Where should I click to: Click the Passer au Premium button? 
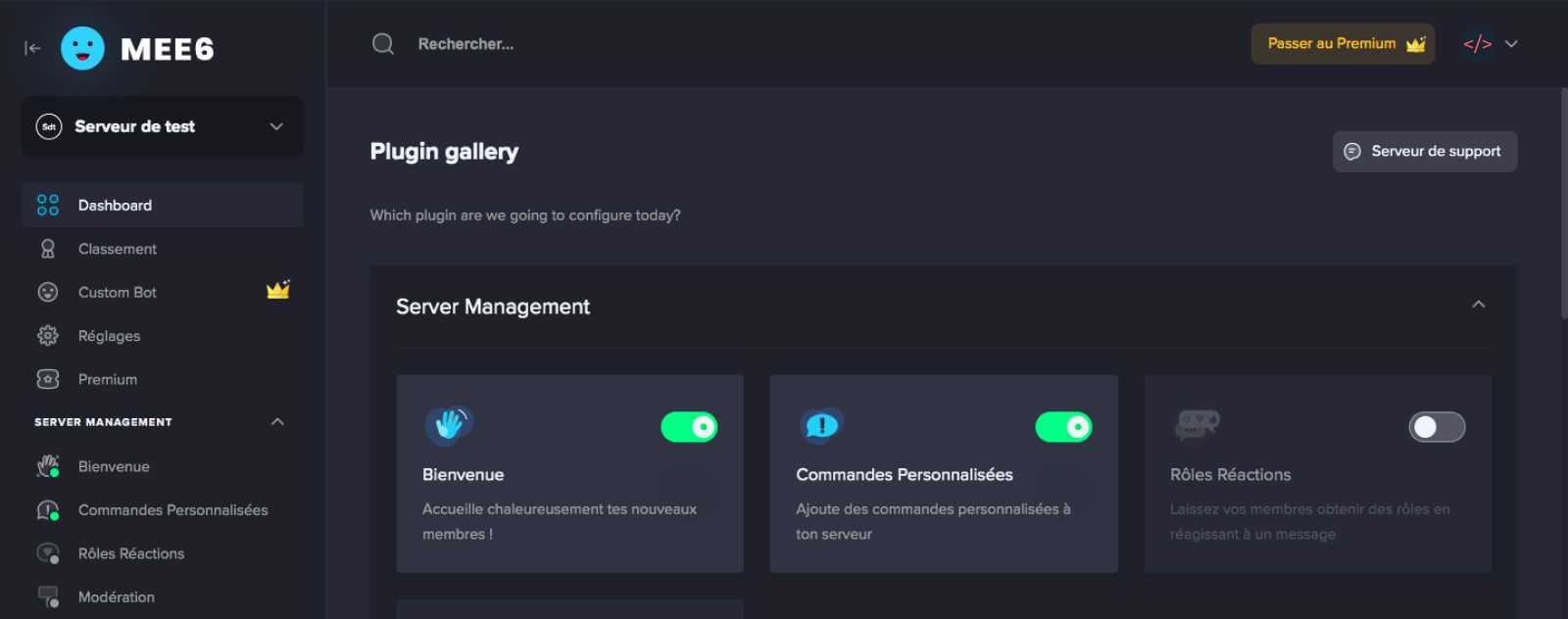pyautogui.click(x=1343, y=44)
